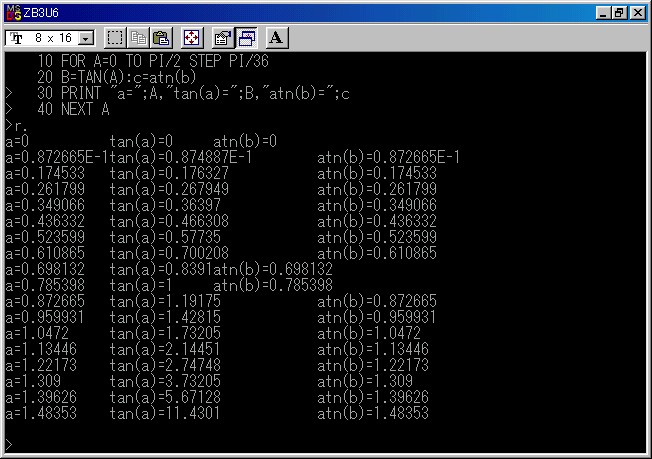Click the value atn(b)=0.959931
Screen dimensions: 652x459
(x=377, y=317)
